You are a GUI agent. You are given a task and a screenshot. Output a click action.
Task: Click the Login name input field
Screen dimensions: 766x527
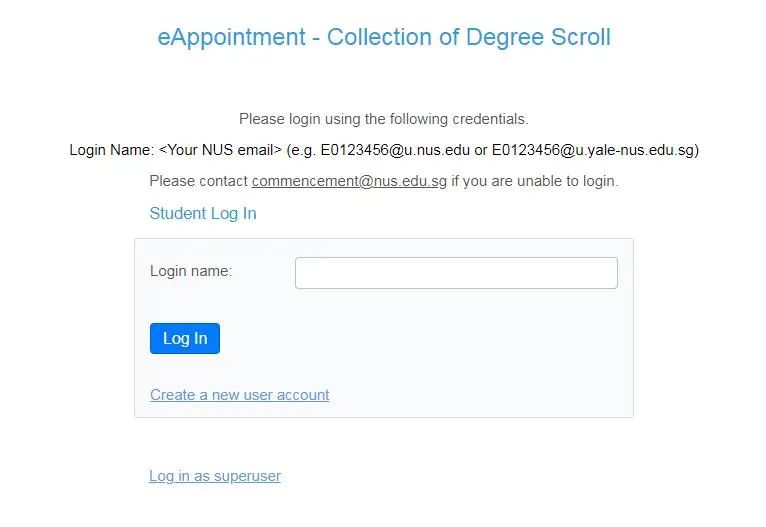click(x=456, y=273)
